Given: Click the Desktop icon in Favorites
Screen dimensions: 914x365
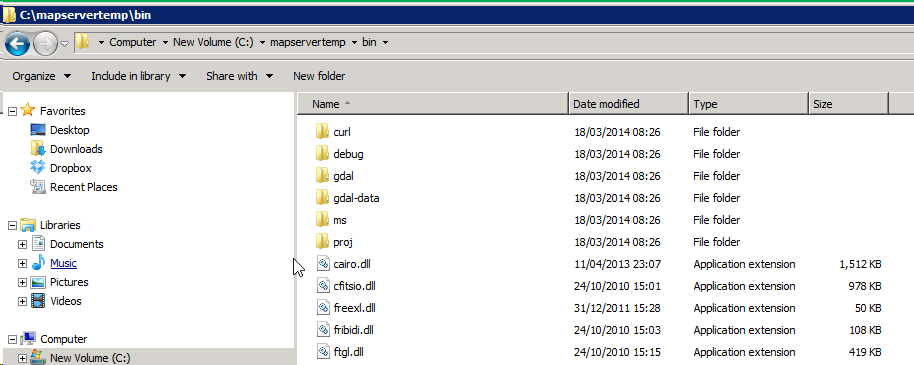Looking at the screenshot, I should click(37, 129).
